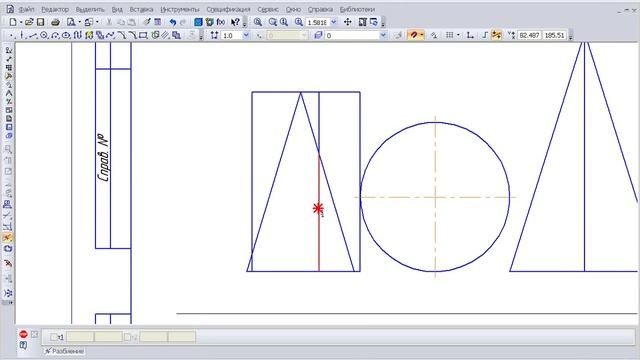The height and width of the screenshot is (360, 640).
Task: Click the top geometry panel icon in left sidebar
Action: (x=8, y=50)
